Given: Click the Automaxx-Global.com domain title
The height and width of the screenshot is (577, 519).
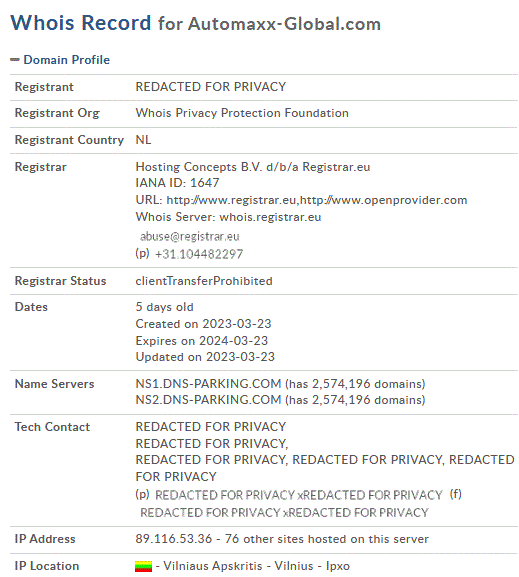Looking at the screenshot, I should (x=285, y=24).
